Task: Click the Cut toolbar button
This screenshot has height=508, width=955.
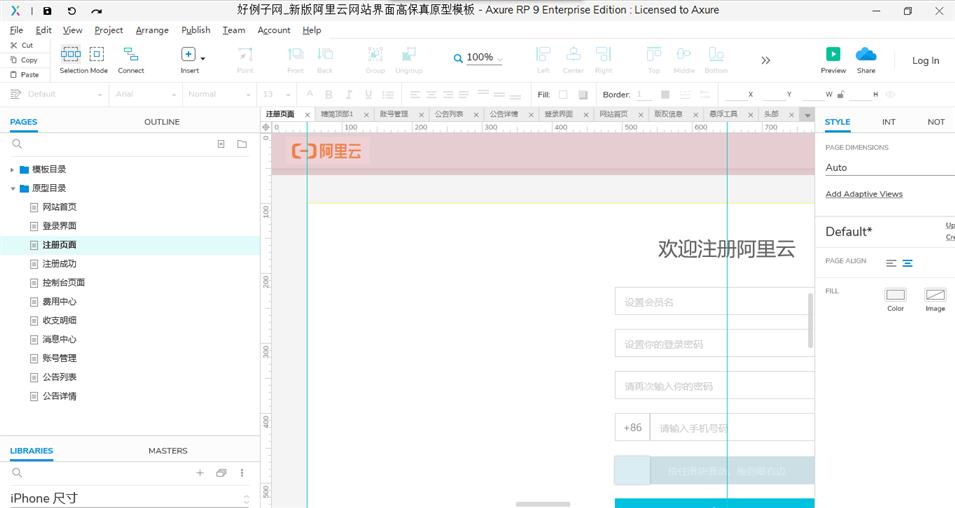Action: click(x=22, y=45)
